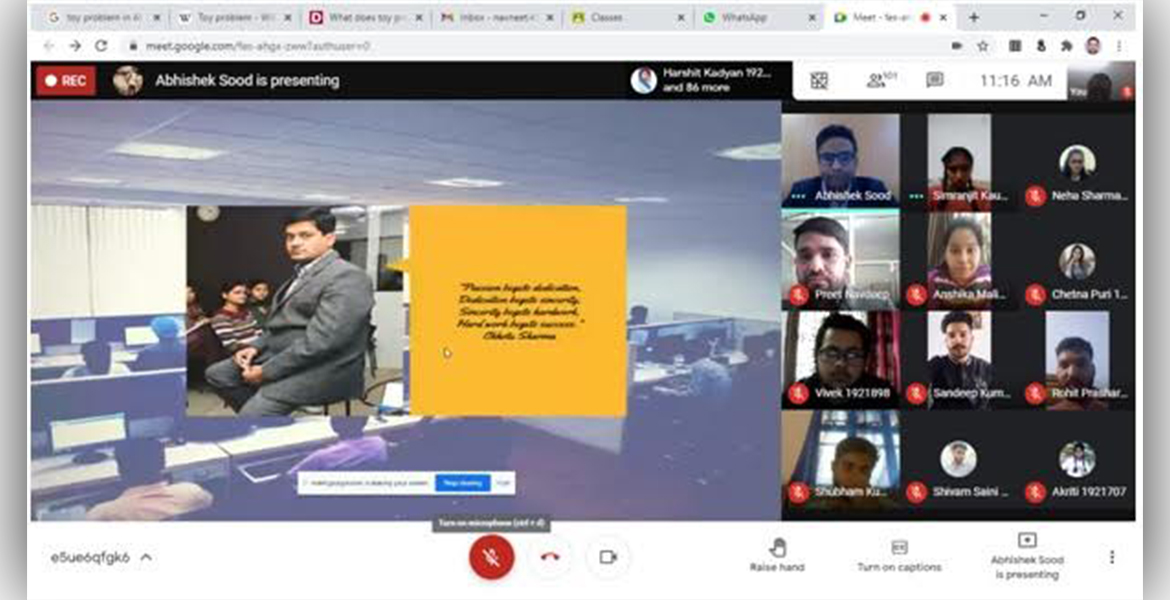Open the chat messages icon
This screenshot has height=600, width=1170.
(934, 80)
